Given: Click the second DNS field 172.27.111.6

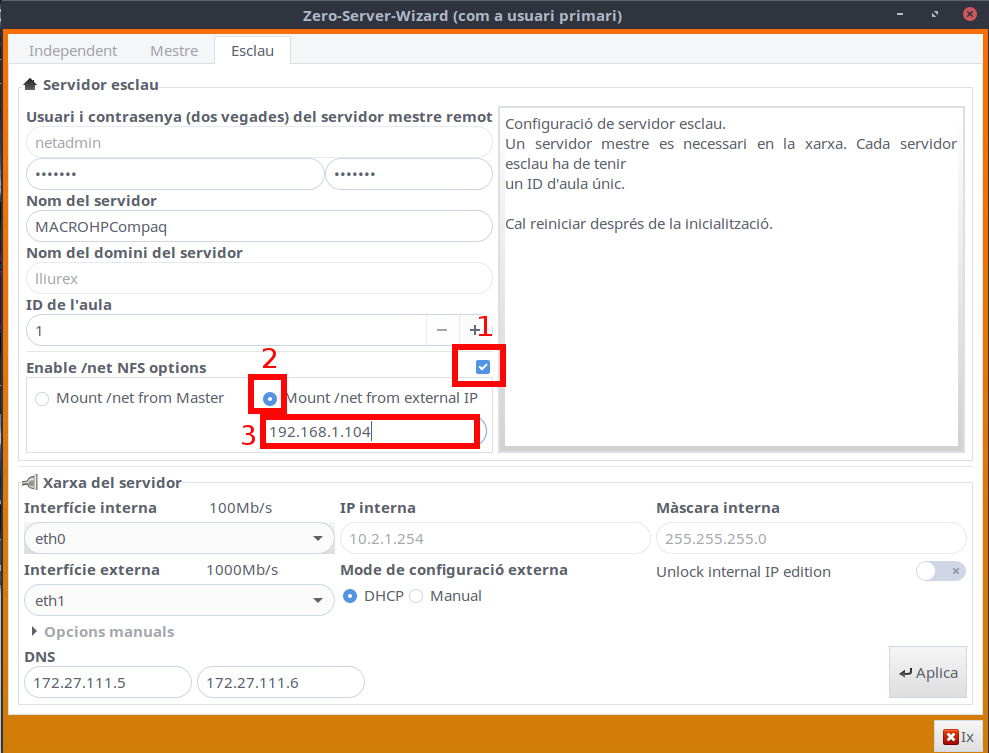Looking at the screenshot, I should pyautogui.click(x=280, y=683).
